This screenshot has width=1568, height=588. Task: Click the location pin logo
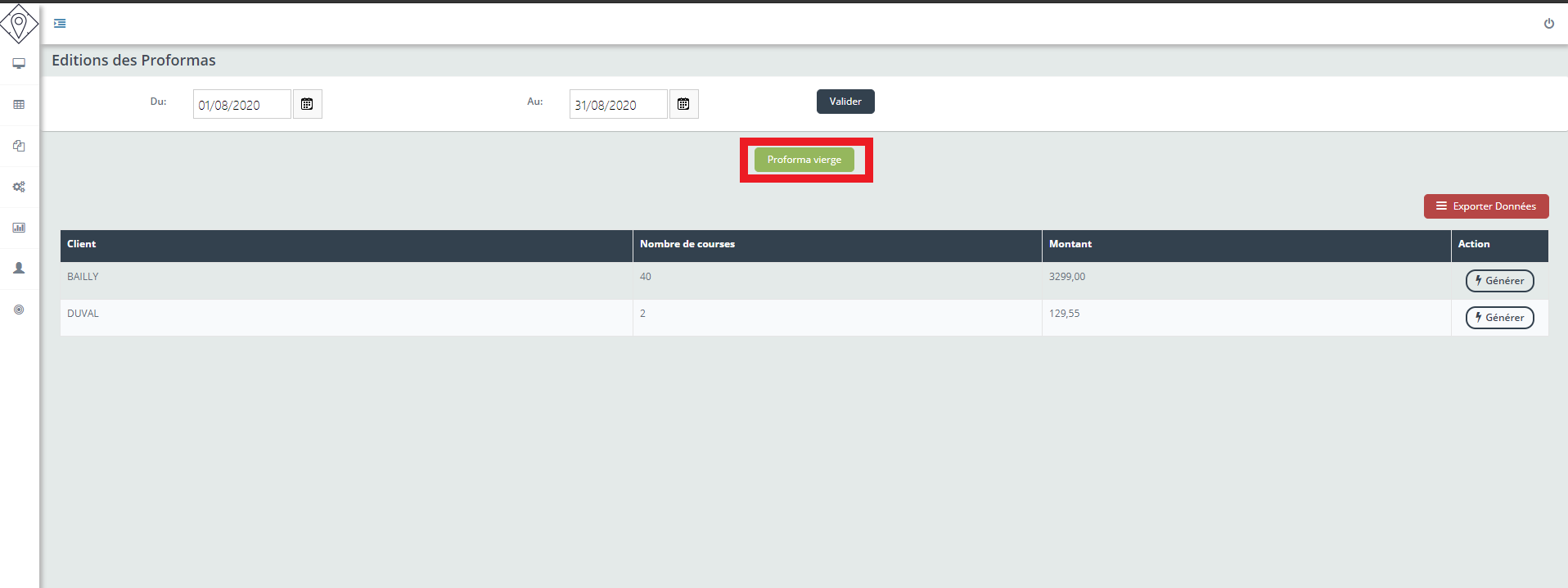pos(19,23)
